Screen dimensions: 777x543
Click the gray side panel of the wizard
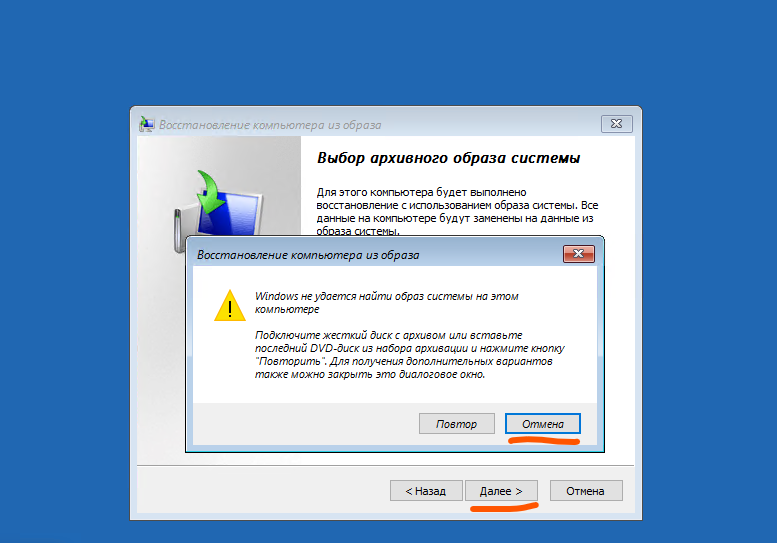[159, 347]
